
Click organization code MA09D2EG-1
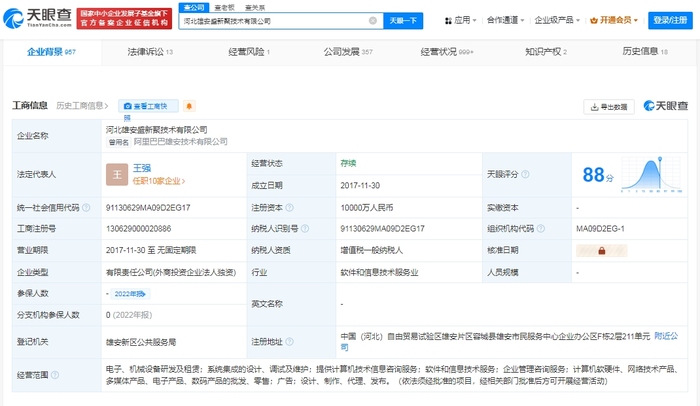coord(600,229)
